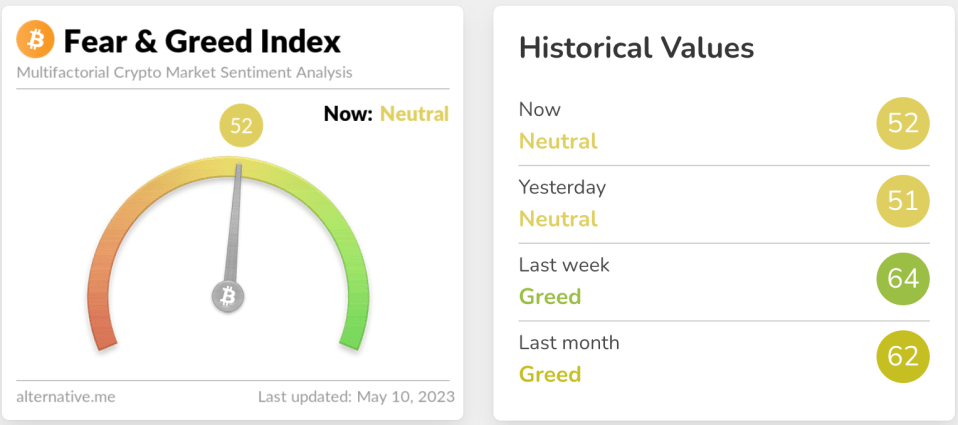Image resolution: width=958 pixels, height=425 pixels.
Task: Click the Multifactorial Crypto Market Sentiment subtitle
Action: pyautogui.click(x=184, y=73)
